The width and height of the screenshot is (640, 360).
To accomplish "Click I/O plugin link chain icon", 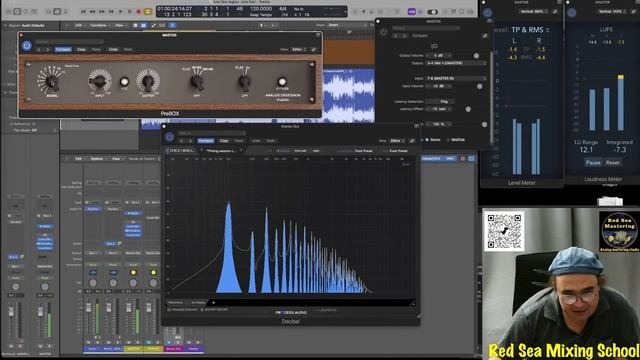I will coord(484,36).
